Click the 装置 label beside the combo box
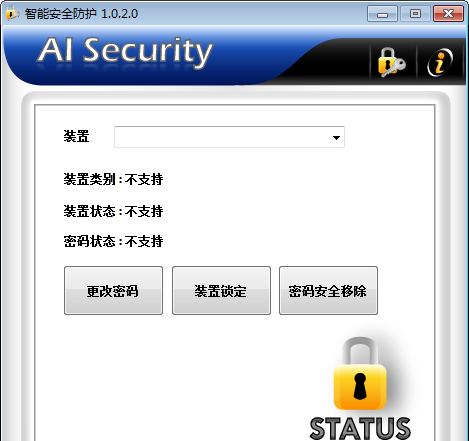The width and height of the screenshot is (469, 441). [x=76, y=136]
